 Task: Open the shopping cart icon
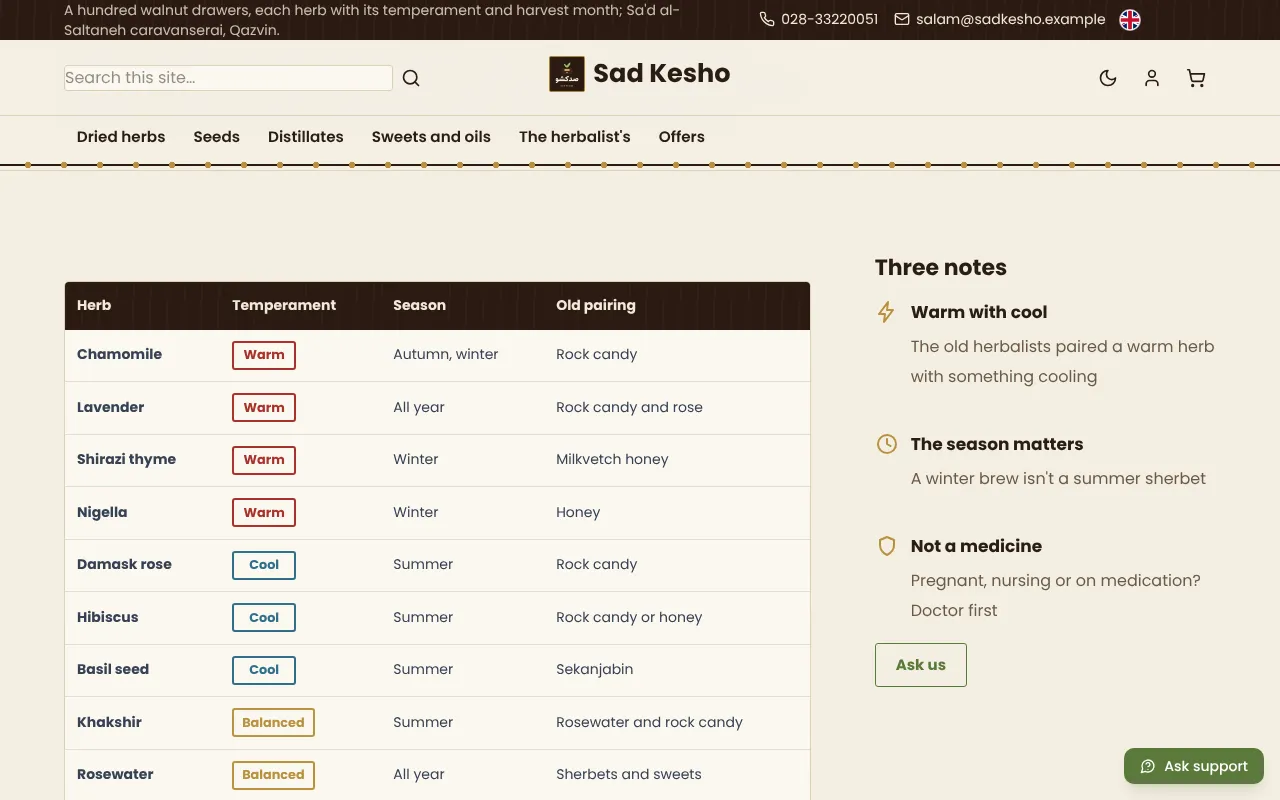coord(1196,78)
